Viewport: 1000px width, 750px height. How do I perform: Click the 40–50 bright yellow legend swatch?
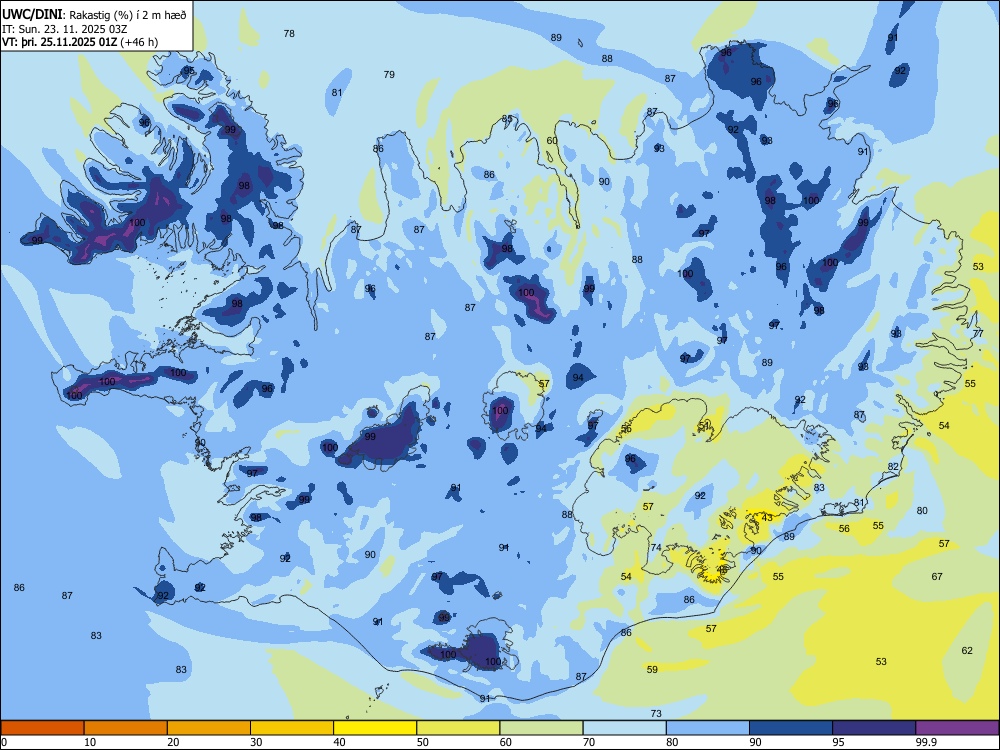tap(375, 728)
